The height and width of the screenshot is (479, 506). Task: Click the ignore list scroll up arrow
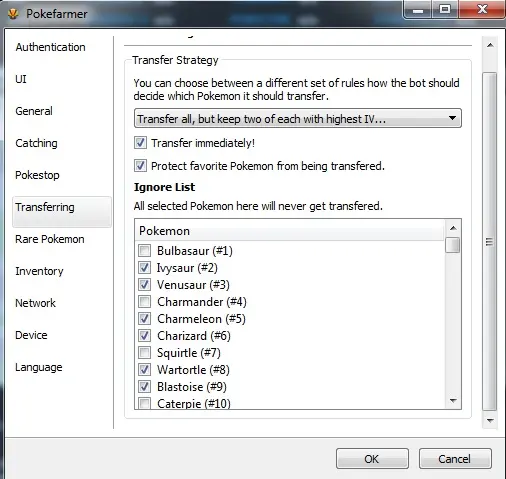point(453,228)
